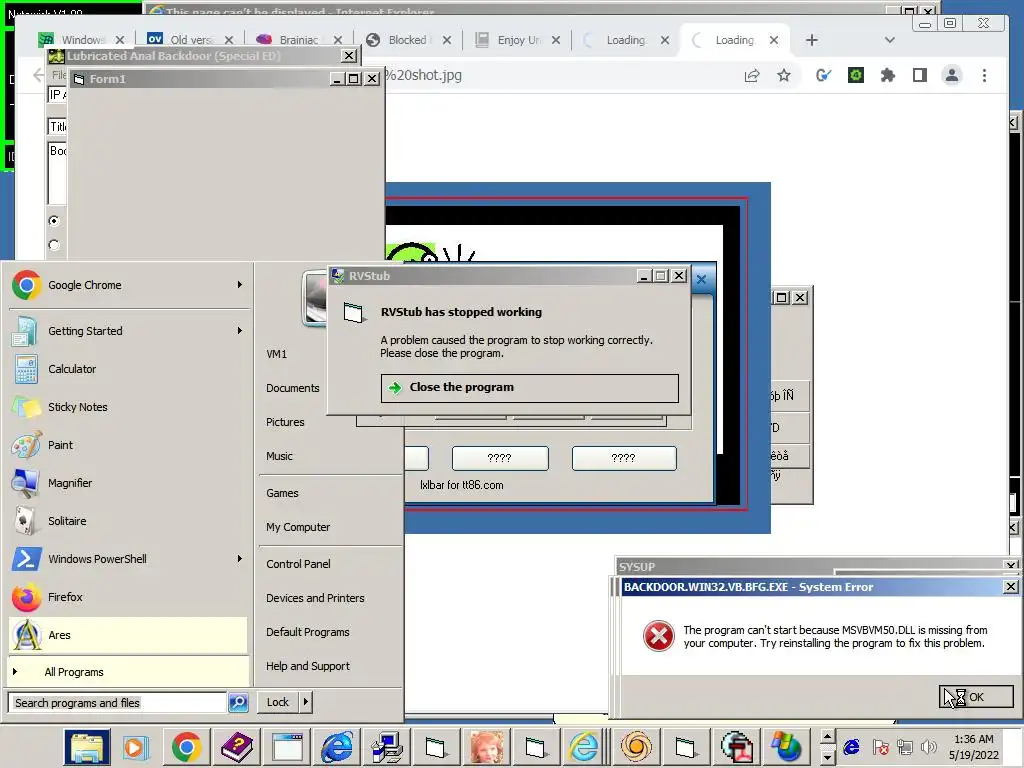Click the middle ???? button

tap(500, 458)
